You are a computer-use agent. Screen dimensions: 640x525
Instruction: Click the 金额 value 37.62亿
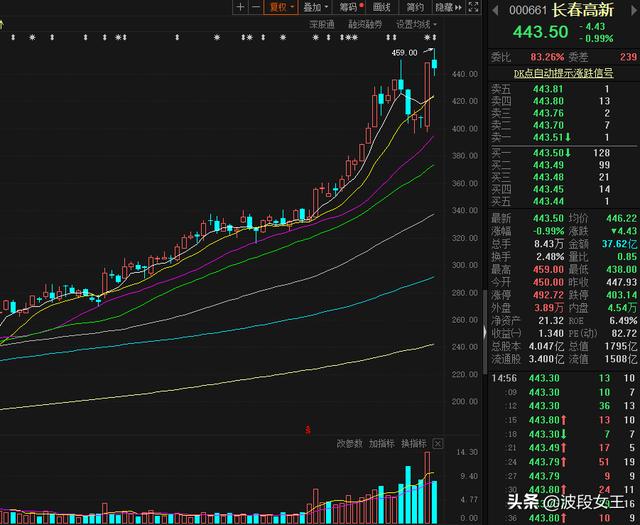coord(619,244)
